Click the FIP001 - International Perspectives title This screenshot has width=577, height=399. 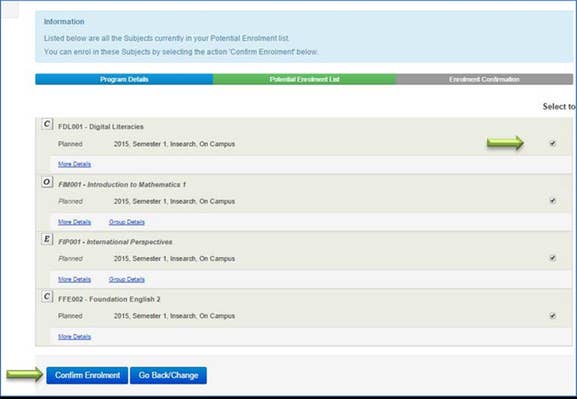point(115,242)
